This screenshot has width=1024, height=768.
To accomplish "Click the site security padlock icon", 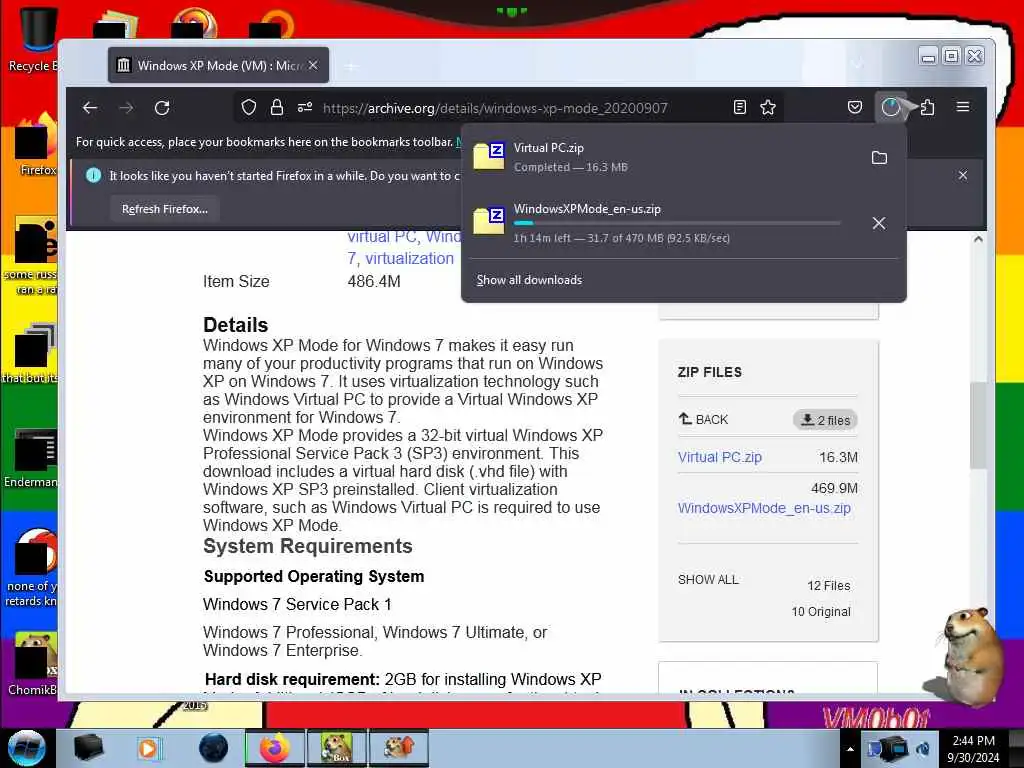I will click(x=277, y=108).
